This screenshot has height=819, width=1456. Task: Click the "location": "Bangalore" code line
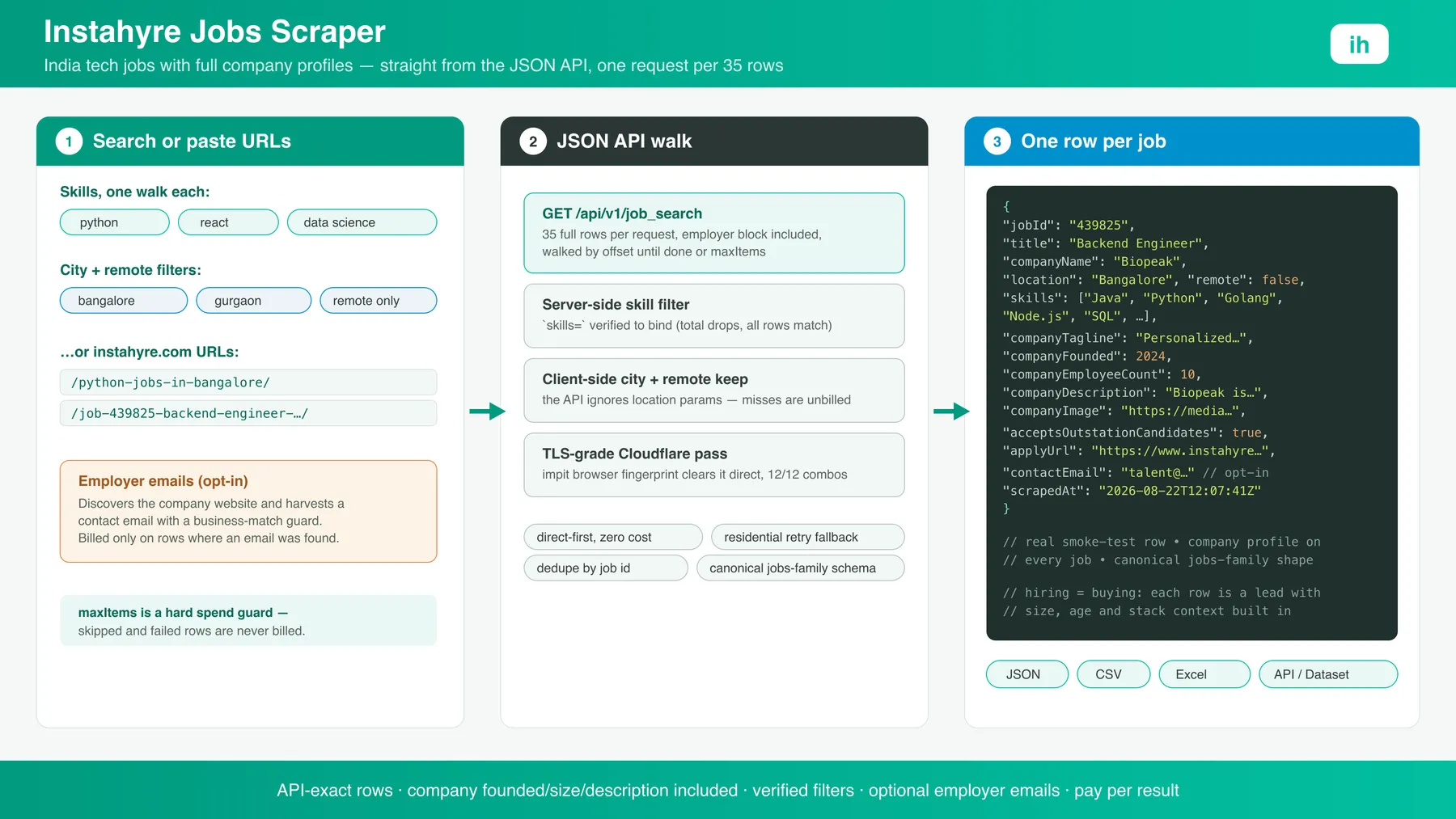coord(1153,280)
